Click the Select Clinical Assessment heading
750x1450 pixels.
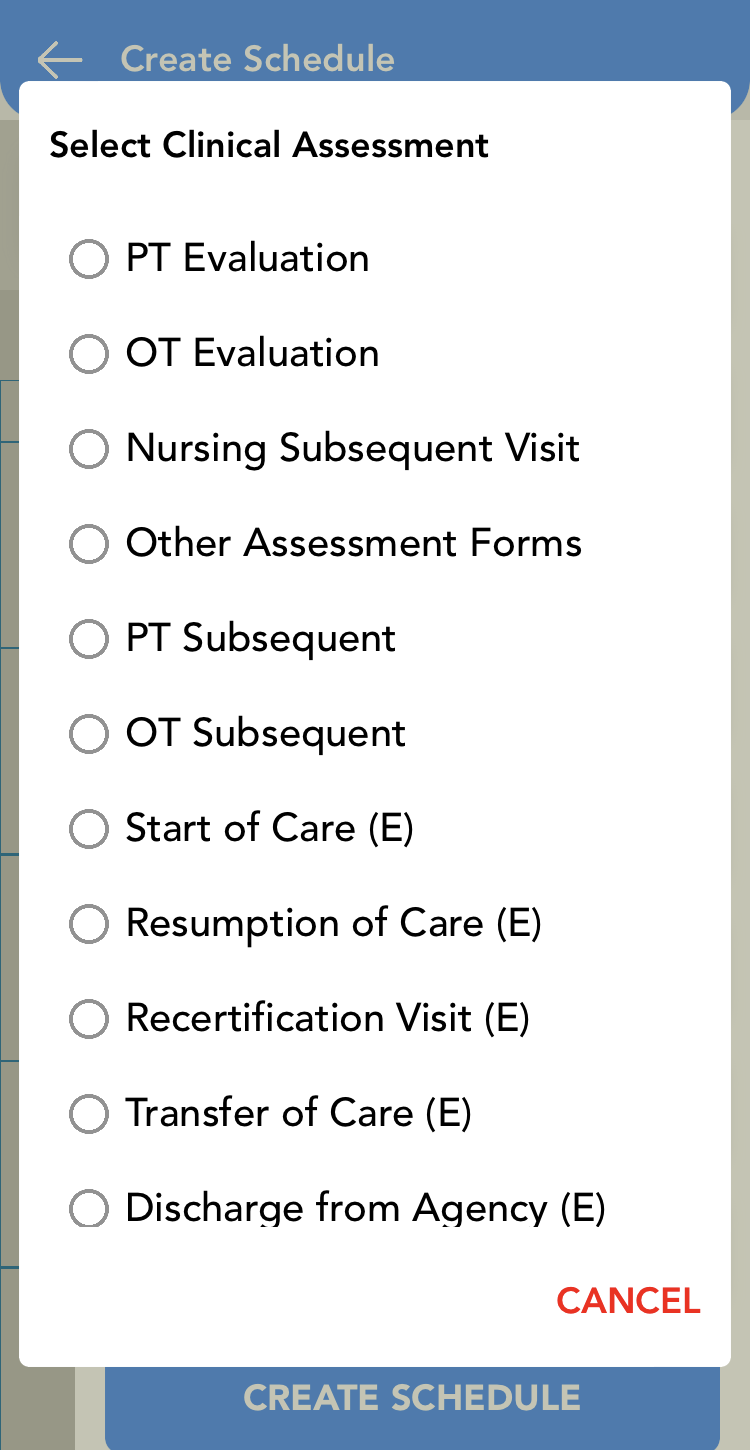coord(268,145)
